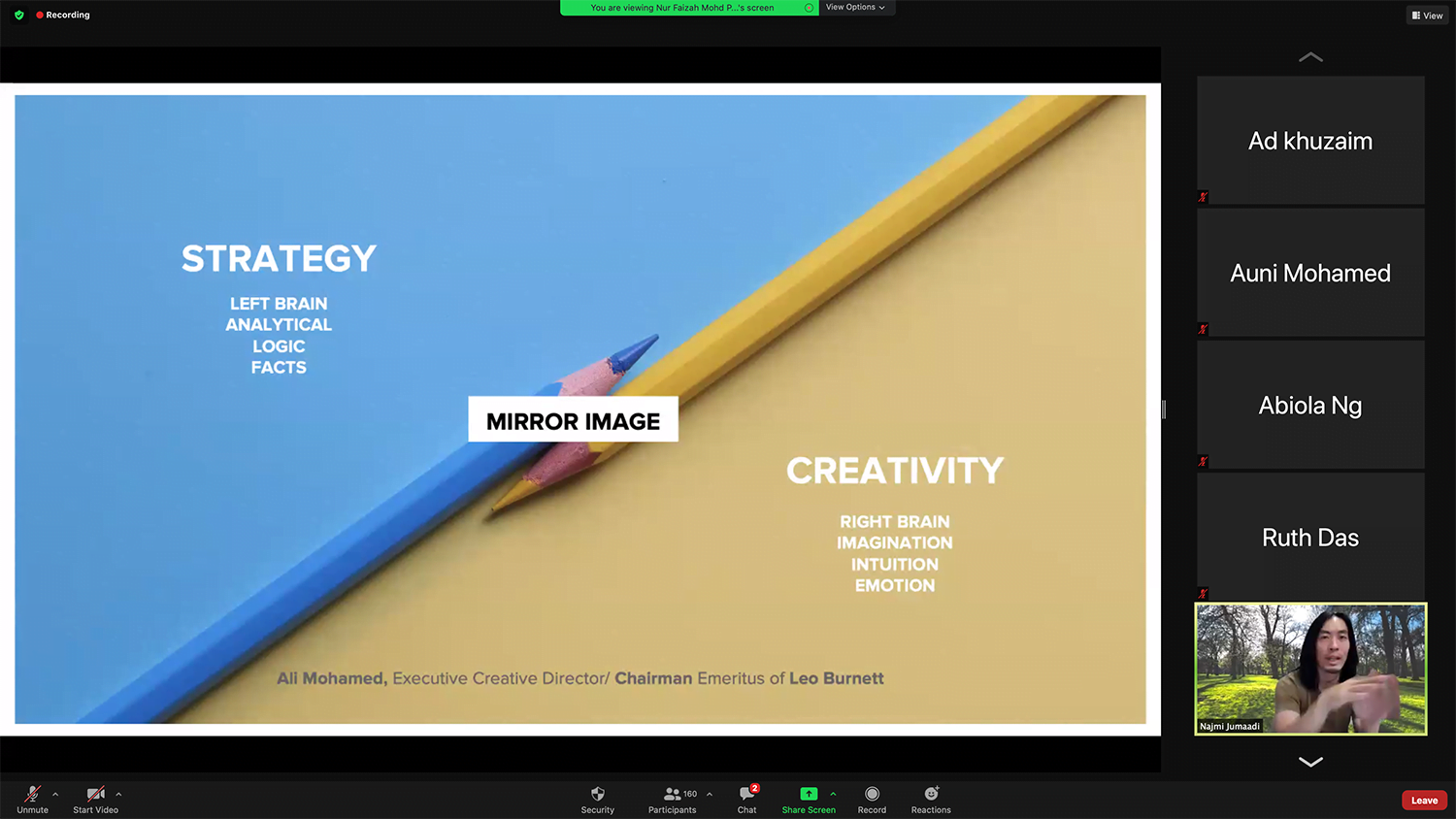The image size is (1456, 819).
Task: Open the Reactions emoji menu
Action: click(931, 794)
